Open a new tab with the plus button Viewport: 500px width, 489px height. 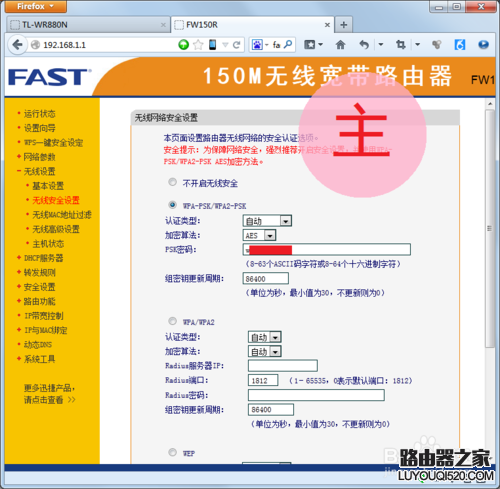(344, 25)
